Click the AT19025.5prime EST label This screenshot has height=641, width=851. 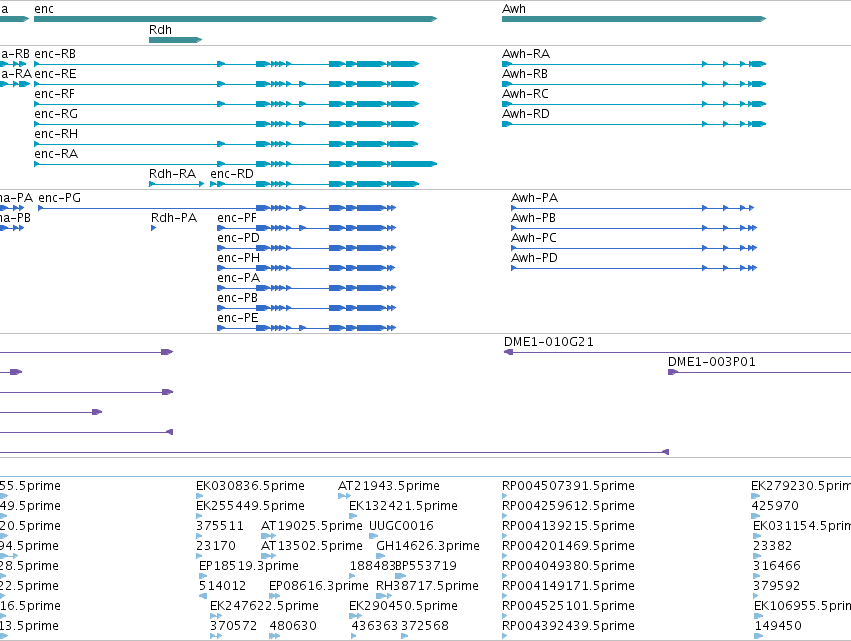312,526
